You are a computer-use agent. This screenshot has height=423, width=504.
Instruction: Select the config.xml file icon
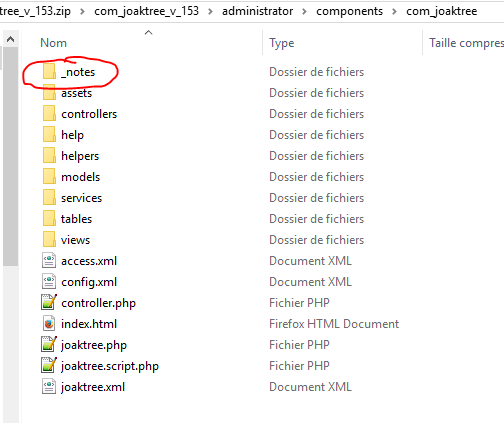(49, 282)
